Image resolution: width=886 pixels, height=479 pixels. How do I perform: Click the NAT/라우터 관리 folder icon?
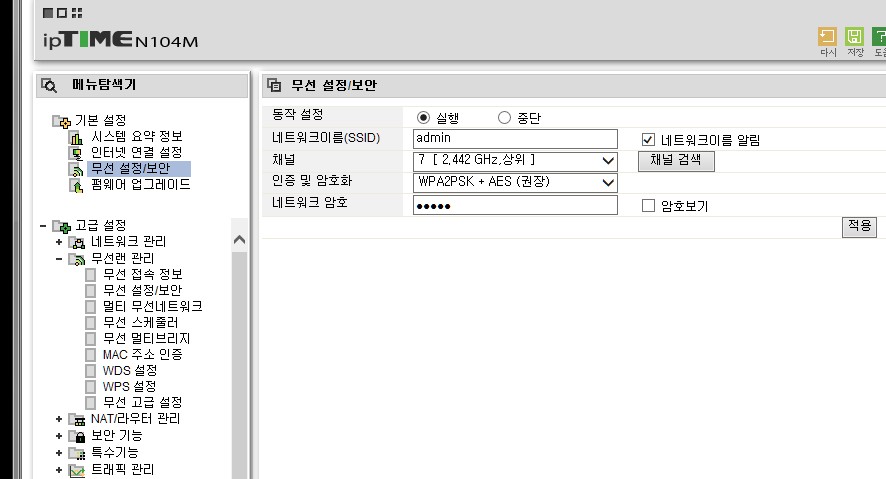(x=77, y=419)
